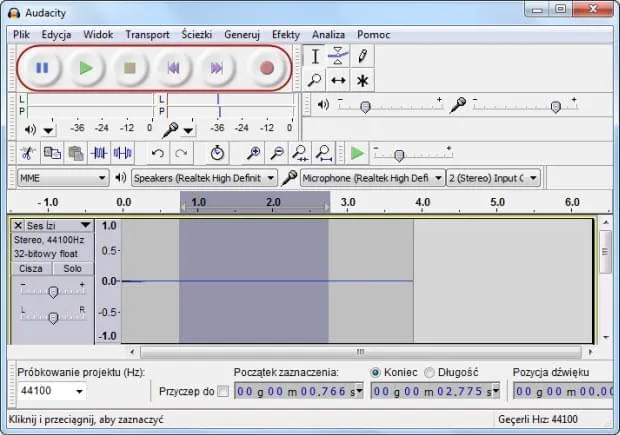Click the play-at-speed slider handle
The image size is (620, 435).
tap(399, 155)
